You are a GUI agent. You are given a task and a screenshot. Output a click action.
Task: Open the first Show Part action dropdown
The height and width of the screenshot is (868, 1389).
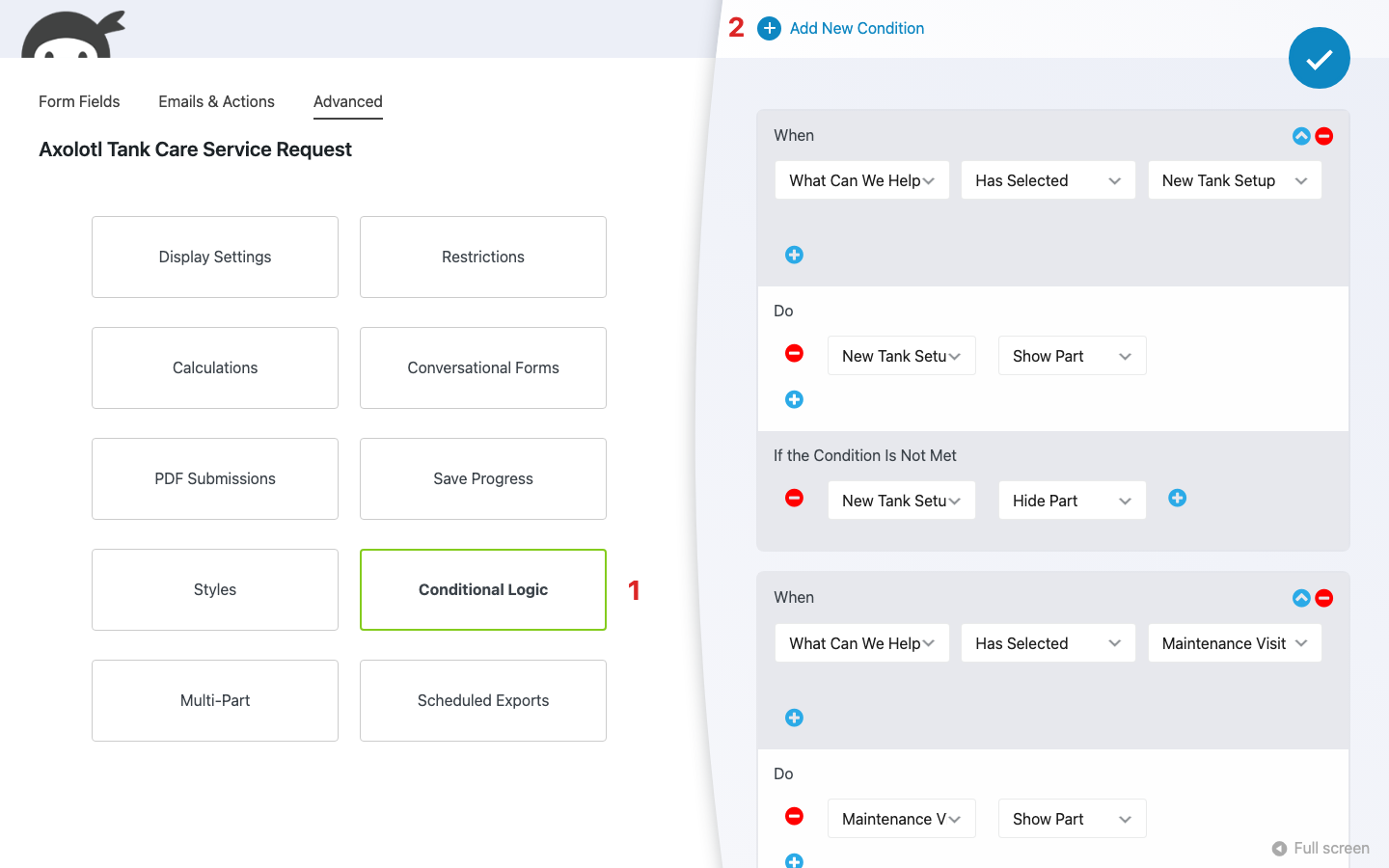pyautogui.click(x=1073, y=356)
